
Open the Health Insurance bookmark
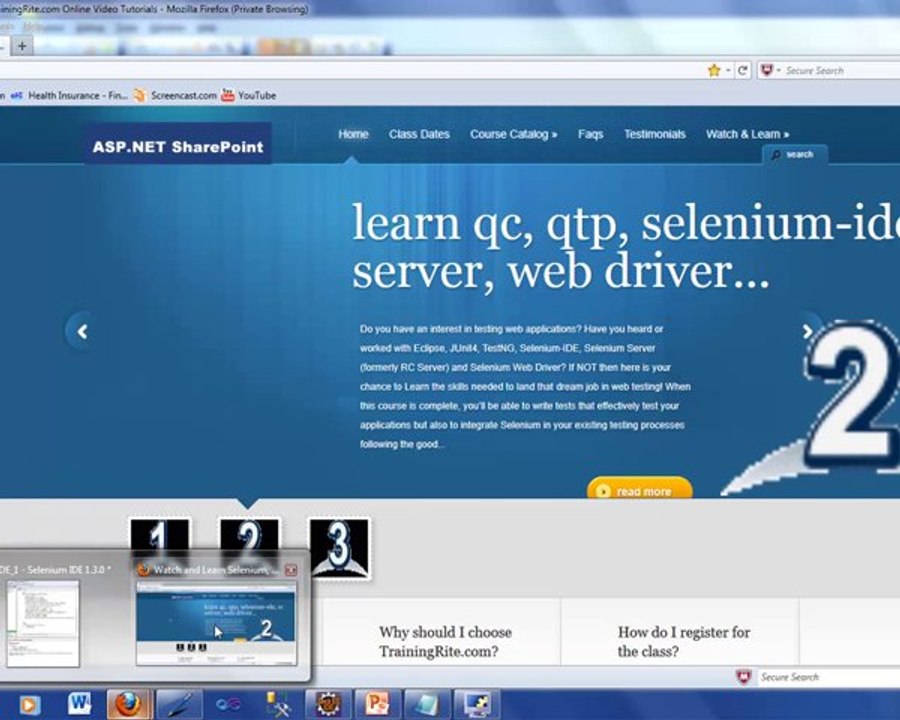(x=69, y=95)
